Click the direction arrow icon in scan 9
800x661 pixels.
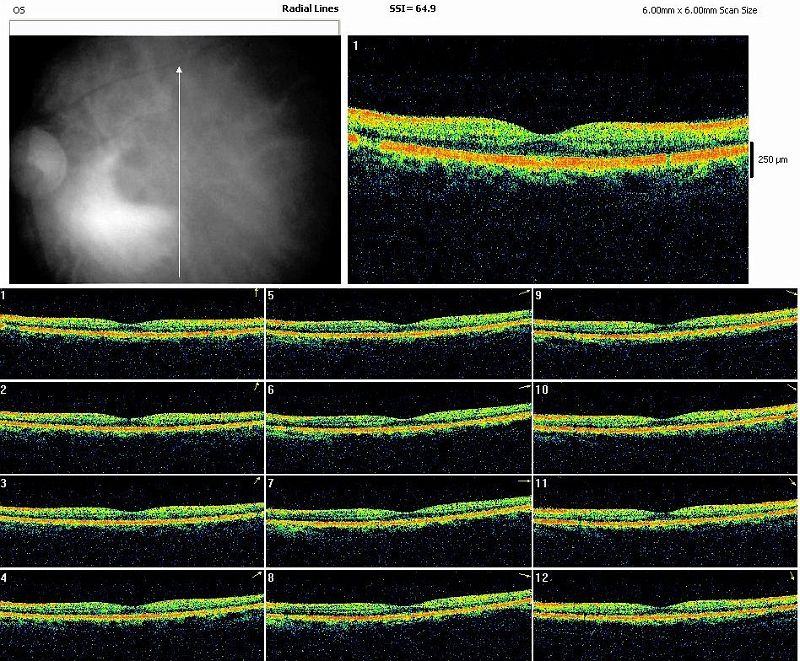pos(791,293)
